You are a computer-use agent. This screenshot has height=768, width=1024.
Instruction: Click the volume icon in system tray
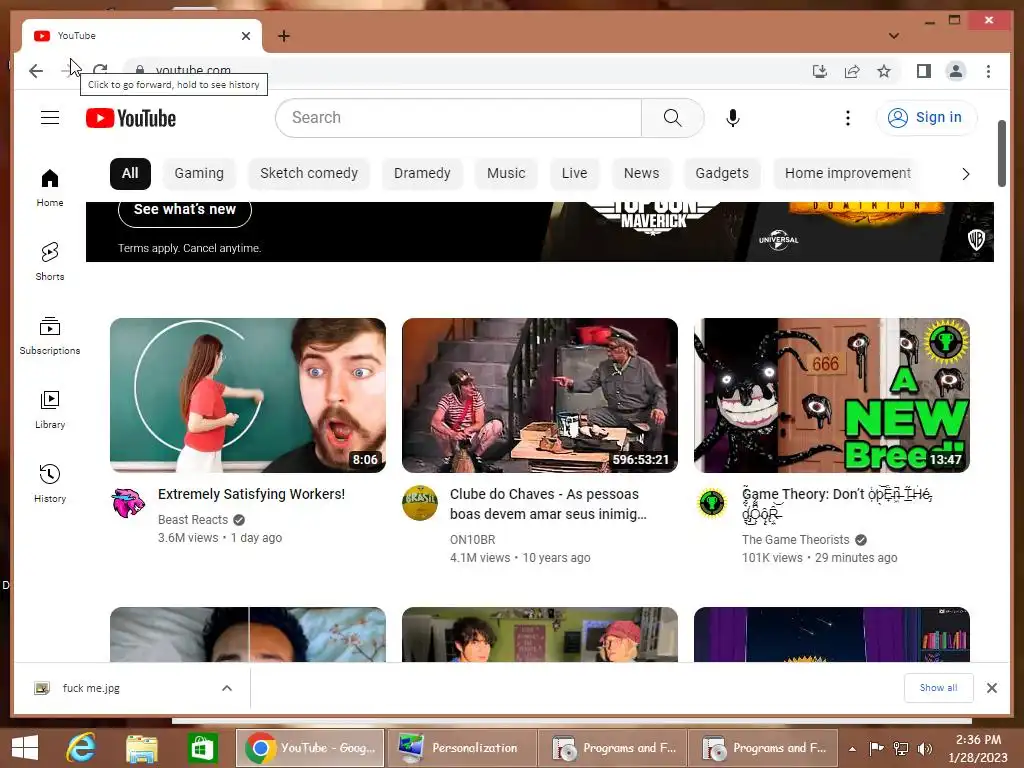pos(925,748)
